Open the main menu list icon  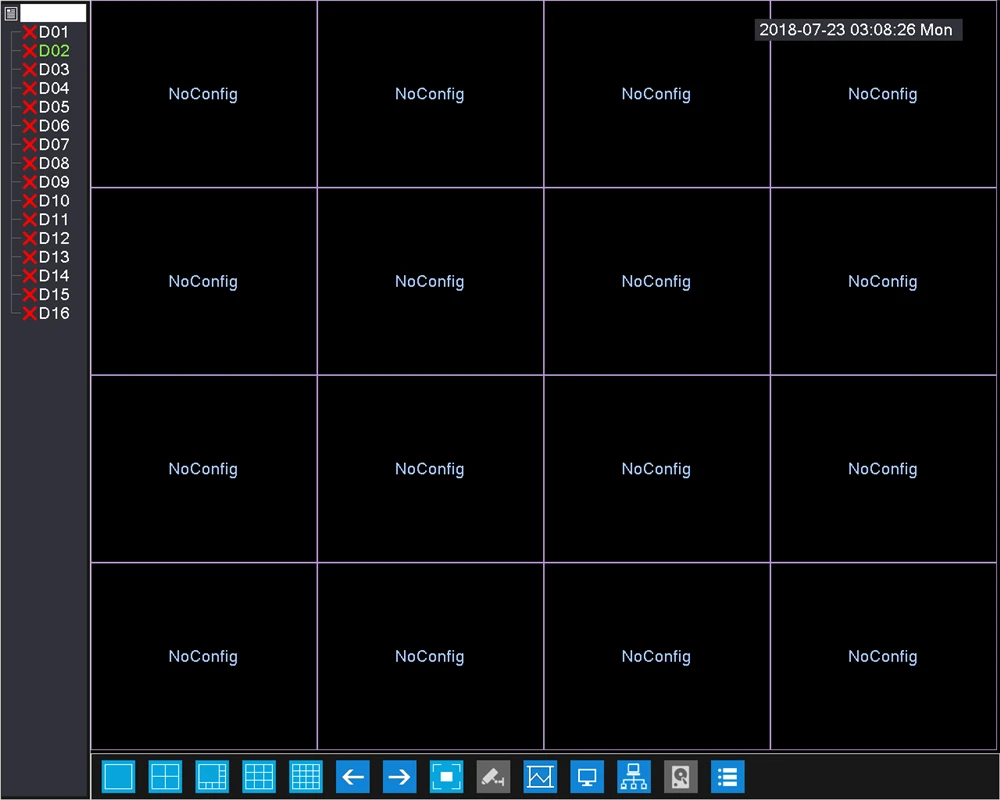coord(728,776)
